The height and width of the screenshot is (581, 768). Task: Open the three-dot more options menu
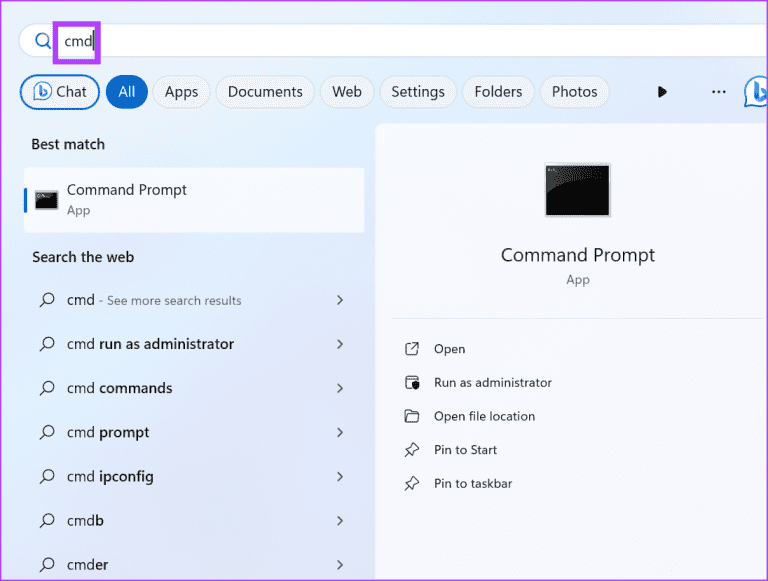coord(718,92)
